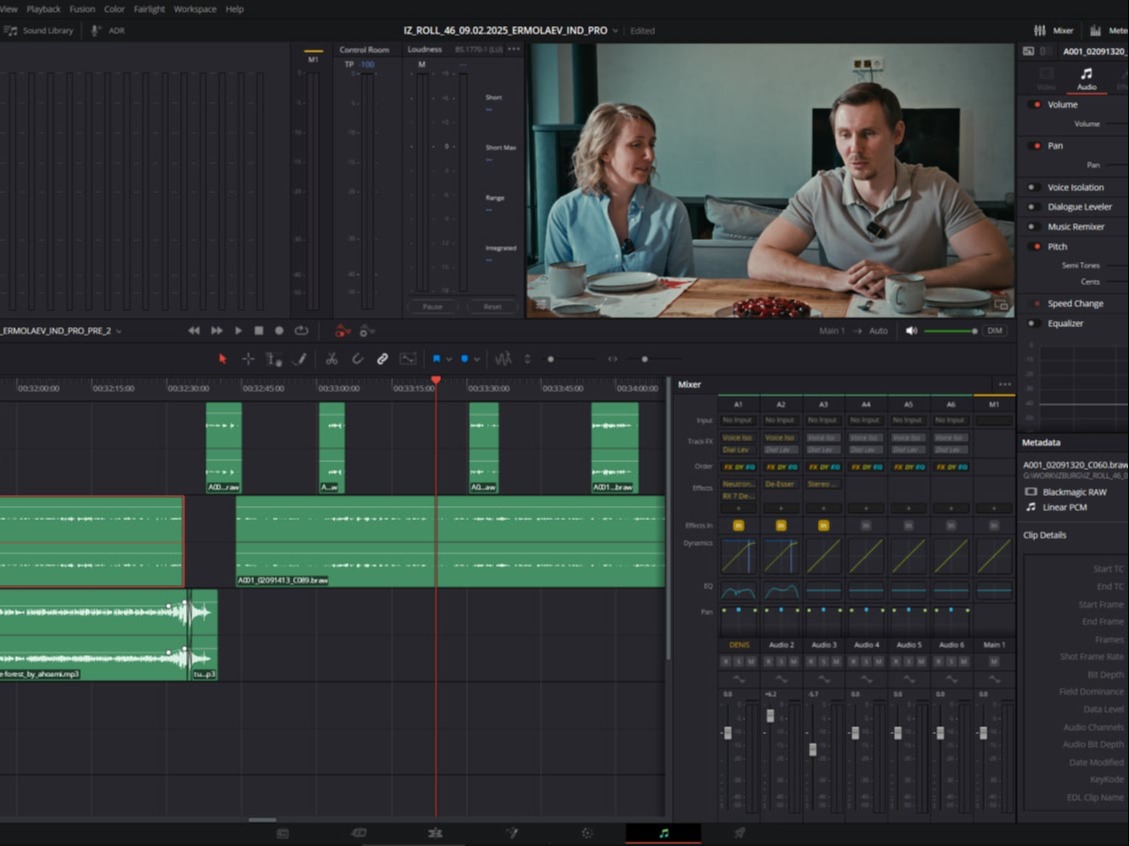Select the pencil Edit tool
The height and width of the screenshot is (846, 1129).
(x=300, y=359)
